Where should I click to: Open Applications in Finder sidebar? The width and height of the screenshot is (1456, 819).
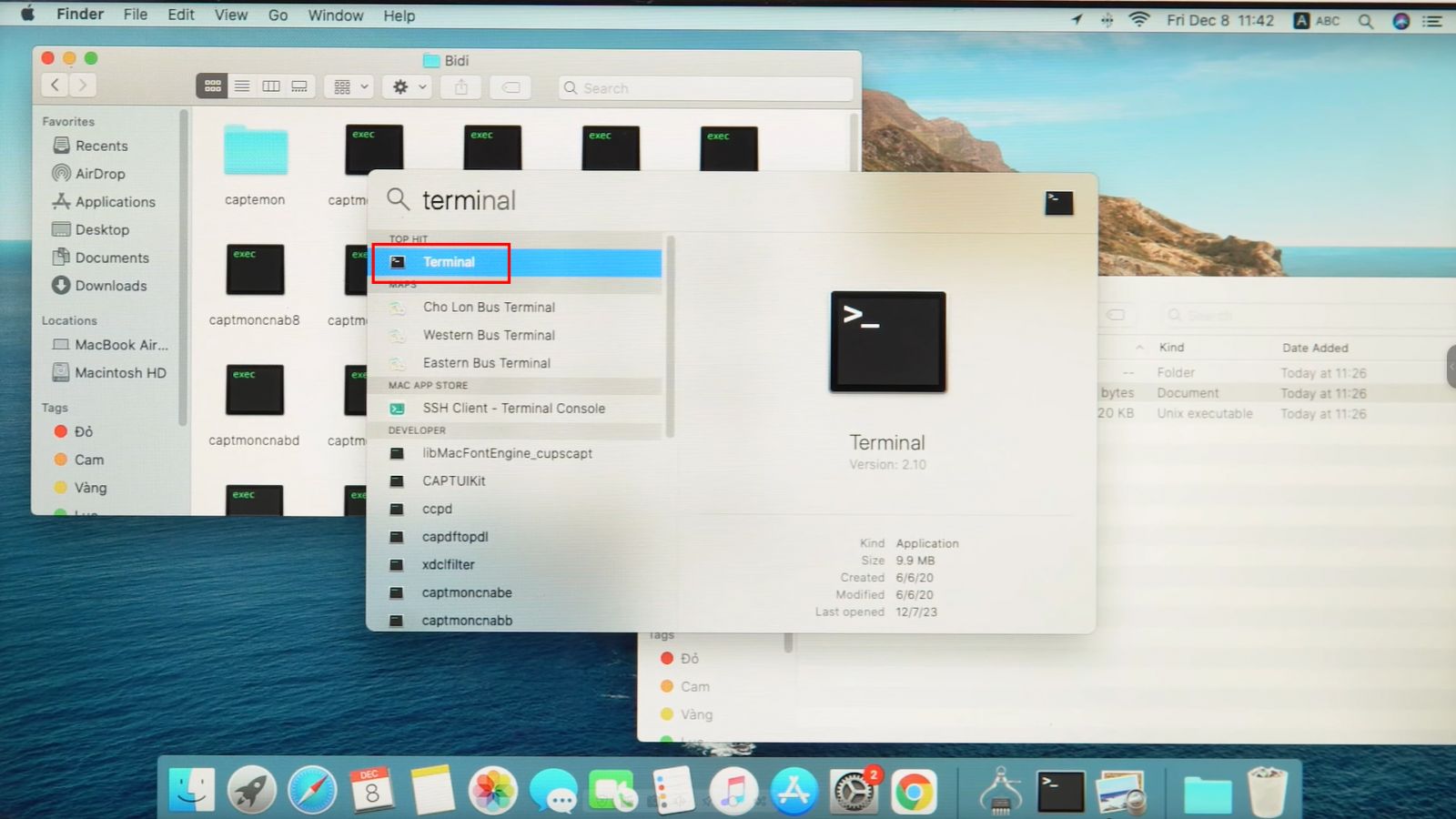click(x=115, y=202)
